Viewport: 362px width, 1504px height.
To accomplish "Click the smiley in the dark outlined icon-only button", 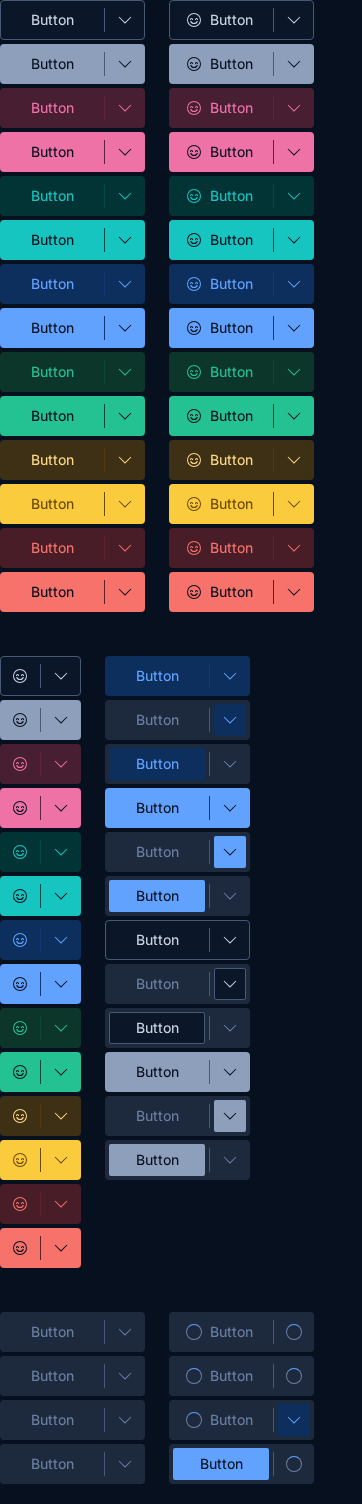I will coord(20,676).
